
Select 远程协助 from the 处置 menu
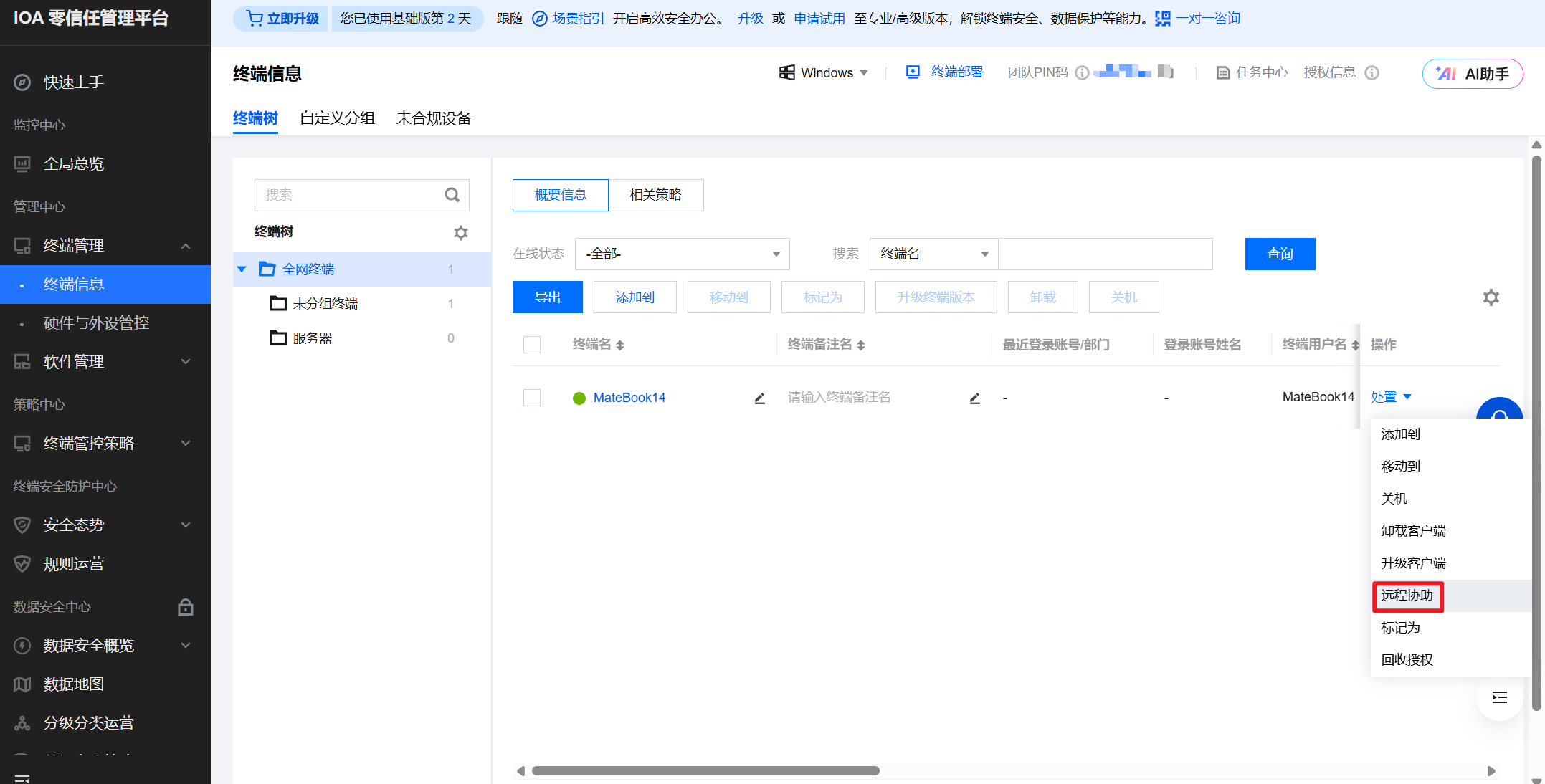click(x=1407, y=596)
